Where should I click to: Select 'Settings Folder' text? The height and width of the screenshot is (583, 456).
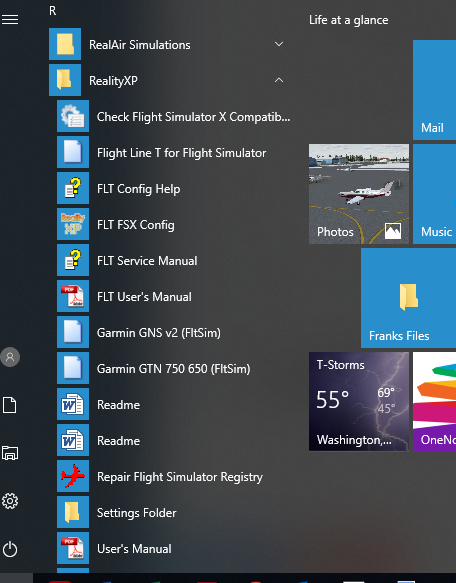137,513
